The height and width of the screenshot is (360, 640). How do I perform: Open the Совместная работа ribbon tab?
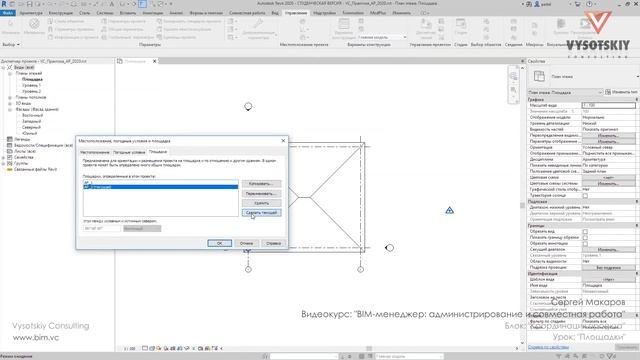(x=247, y=13)
